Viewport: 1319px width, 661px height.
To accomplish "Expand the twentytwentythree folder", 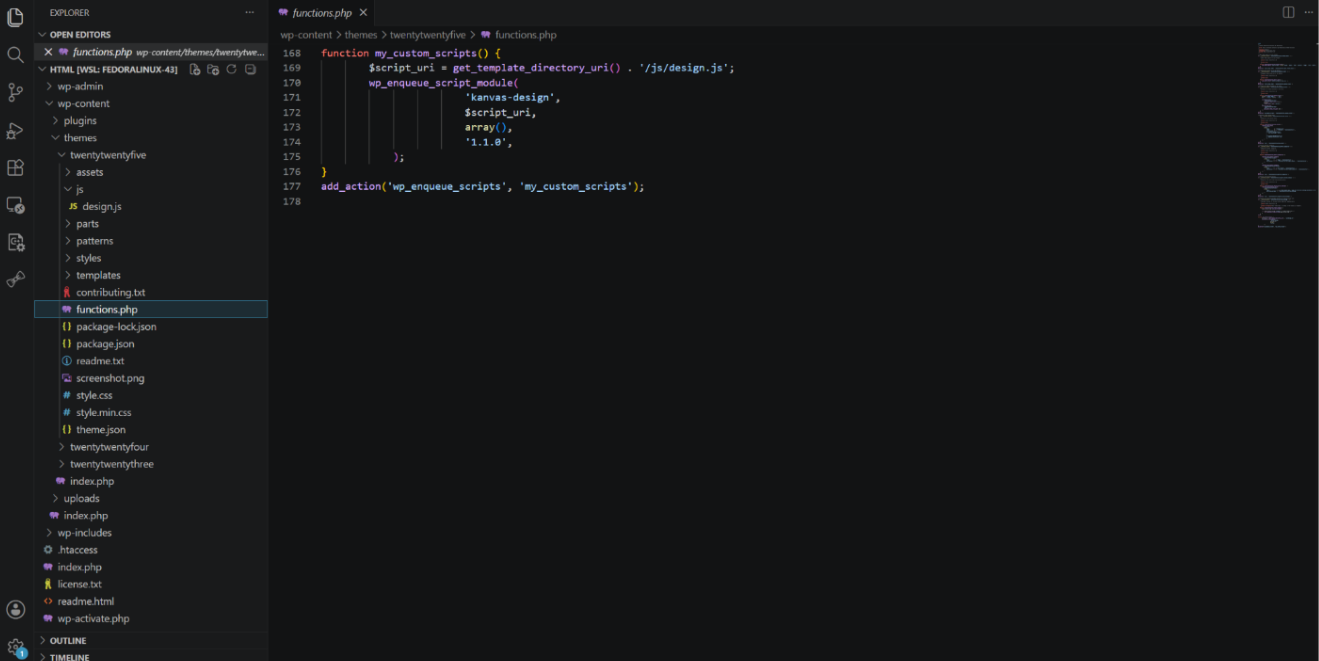I will [151, 464].
